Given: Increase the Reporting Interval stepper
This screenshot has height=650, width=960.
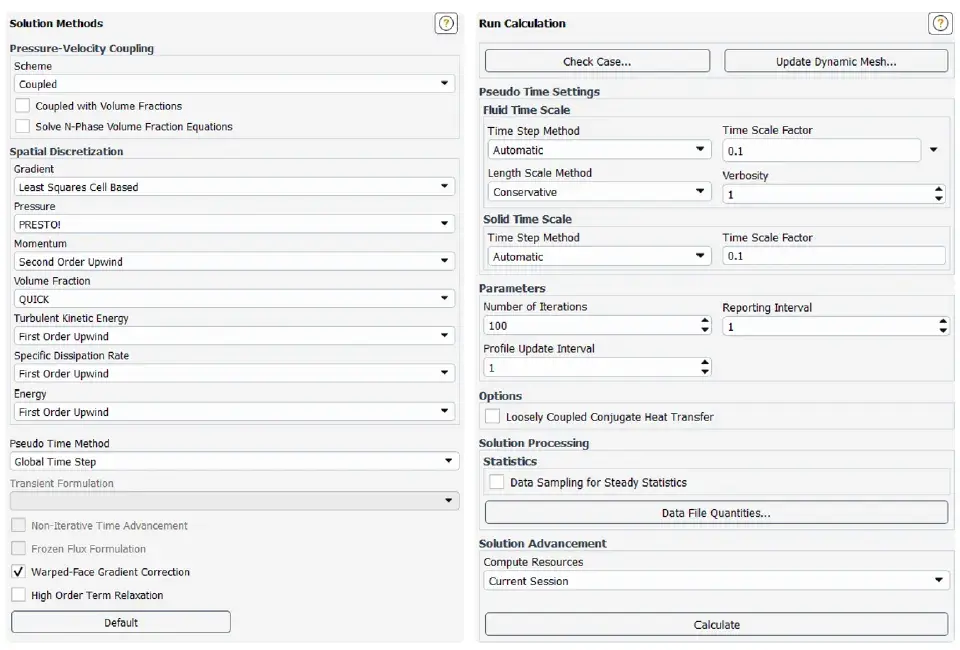Looking at the screenshot, I should click(943, 321).
